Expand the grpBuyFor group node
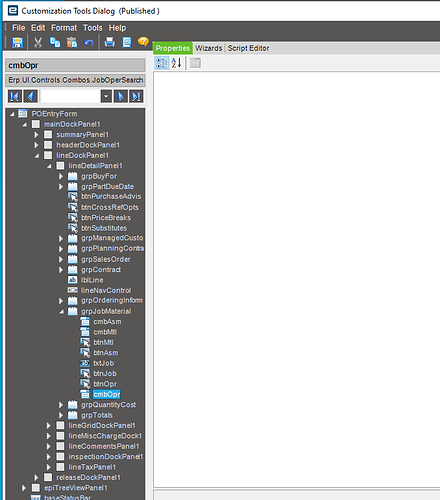Screen dimensions: 440x500 coord(61,176)
